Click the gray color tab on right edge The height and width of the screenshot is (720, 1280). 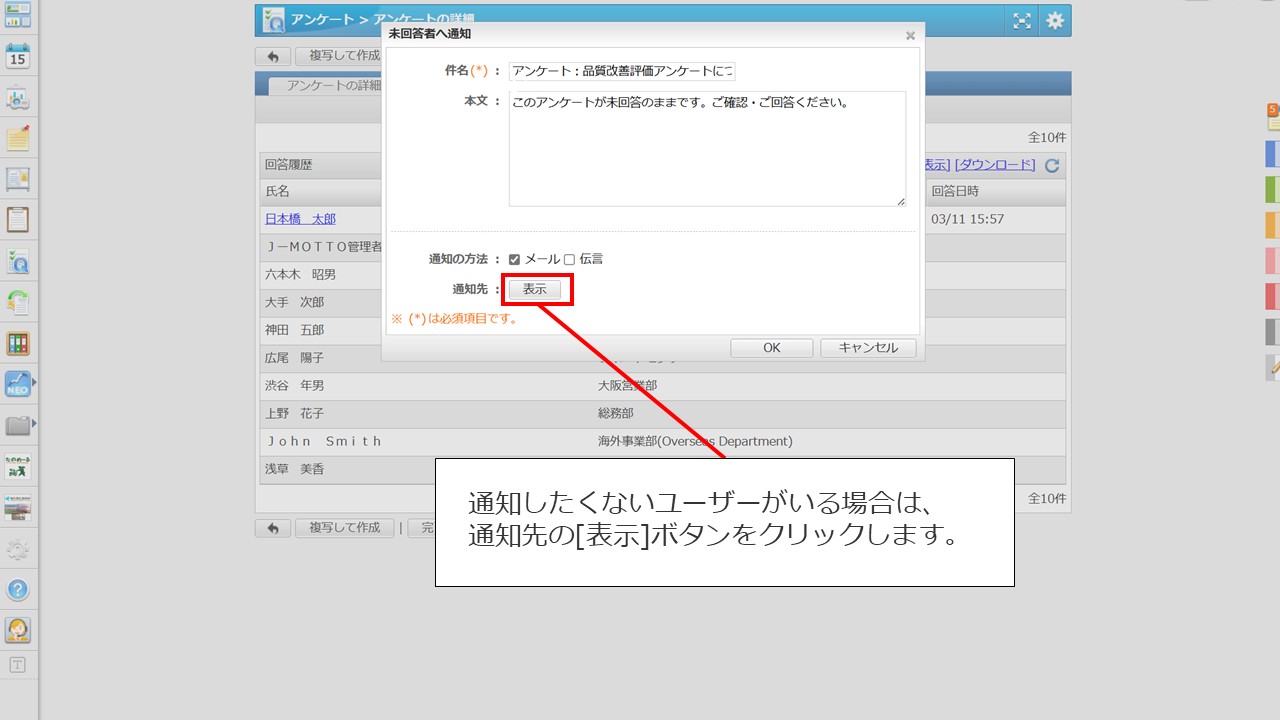point(1273,332)
